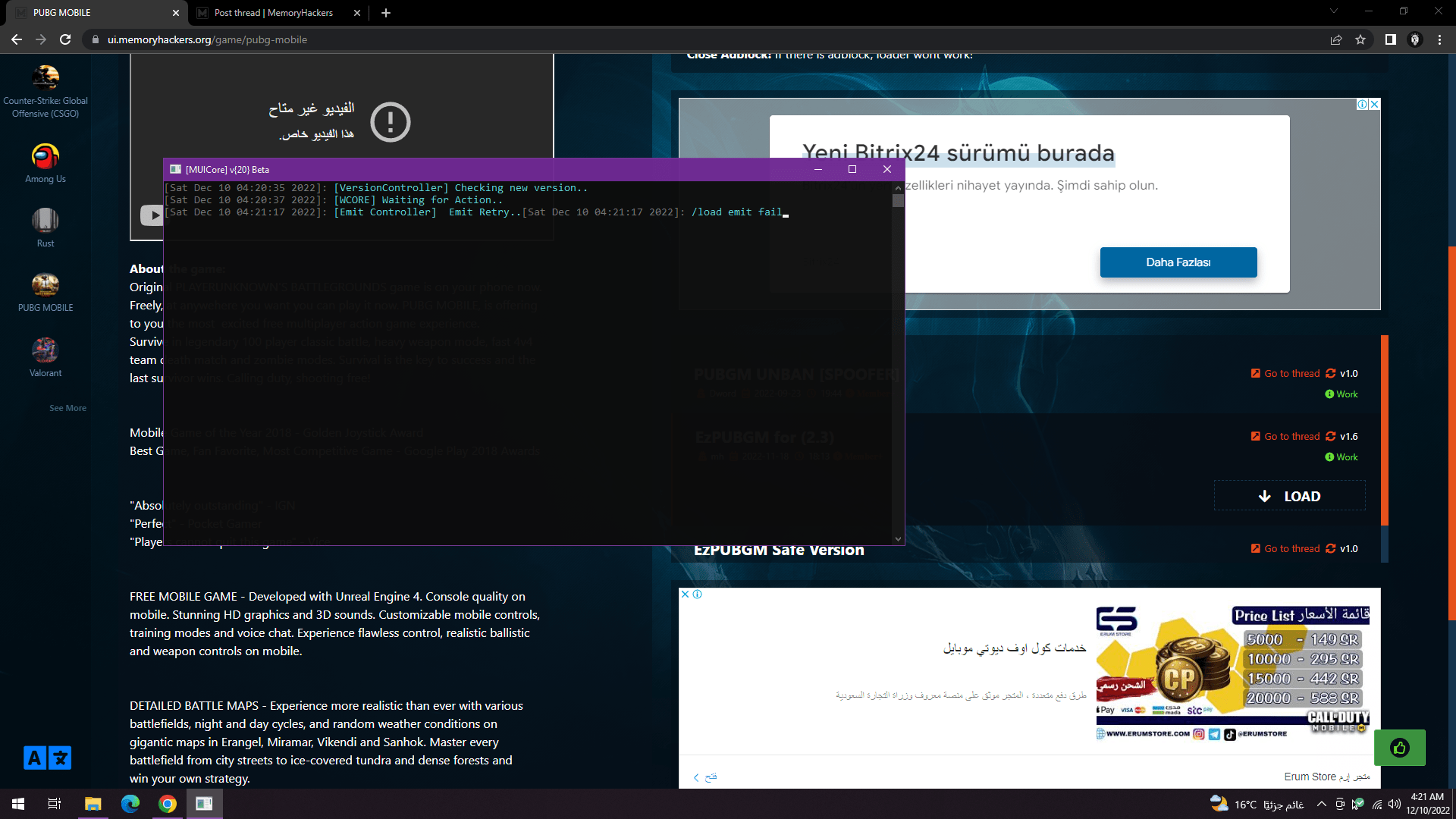Close the Call of Duty ad
This screenshot has height=819, width=1456.
[685, 595]
